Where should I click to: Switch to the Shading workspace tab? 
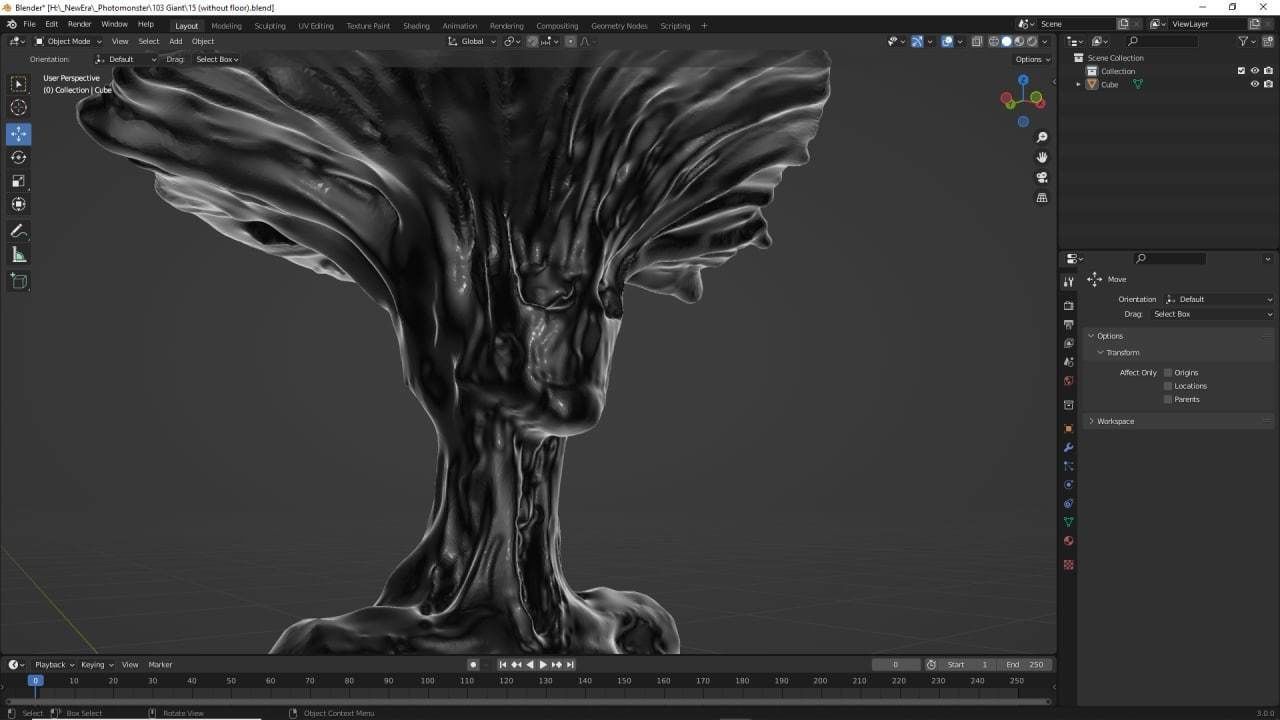(416, 26)
